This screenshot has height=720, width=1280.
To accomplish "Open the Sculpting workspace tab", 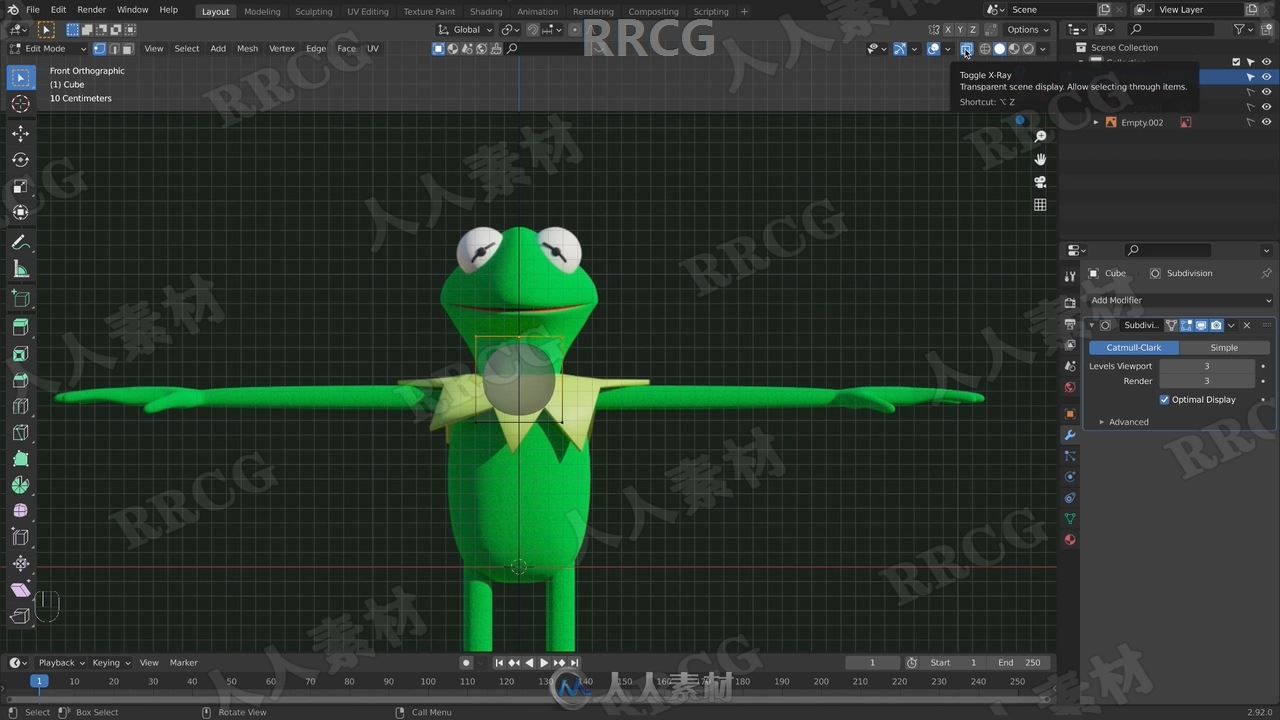I will coord(313,11).
